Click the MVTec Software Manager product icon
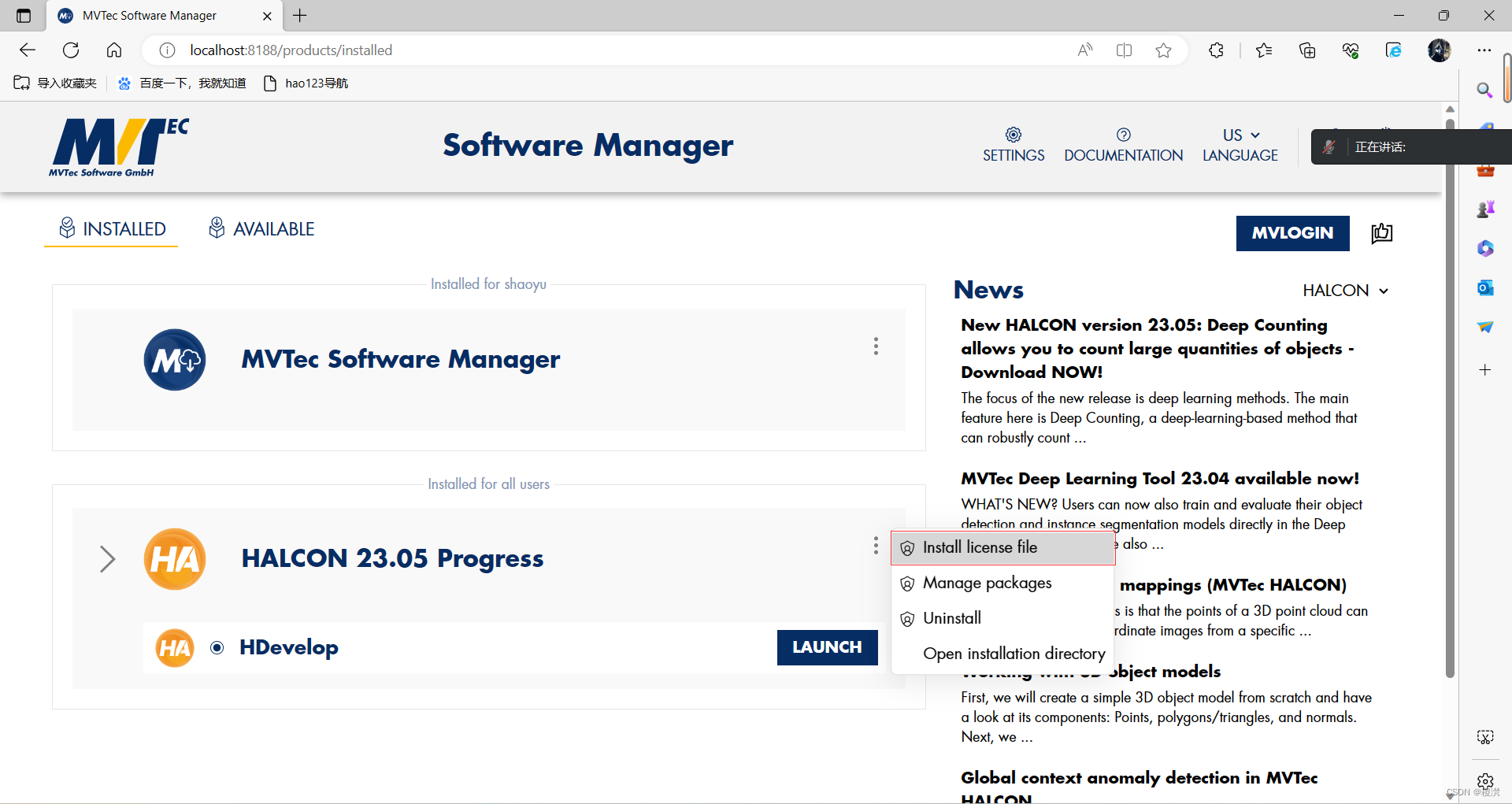The width and height of the screenshot is (1512, 804). coord(175,360)
